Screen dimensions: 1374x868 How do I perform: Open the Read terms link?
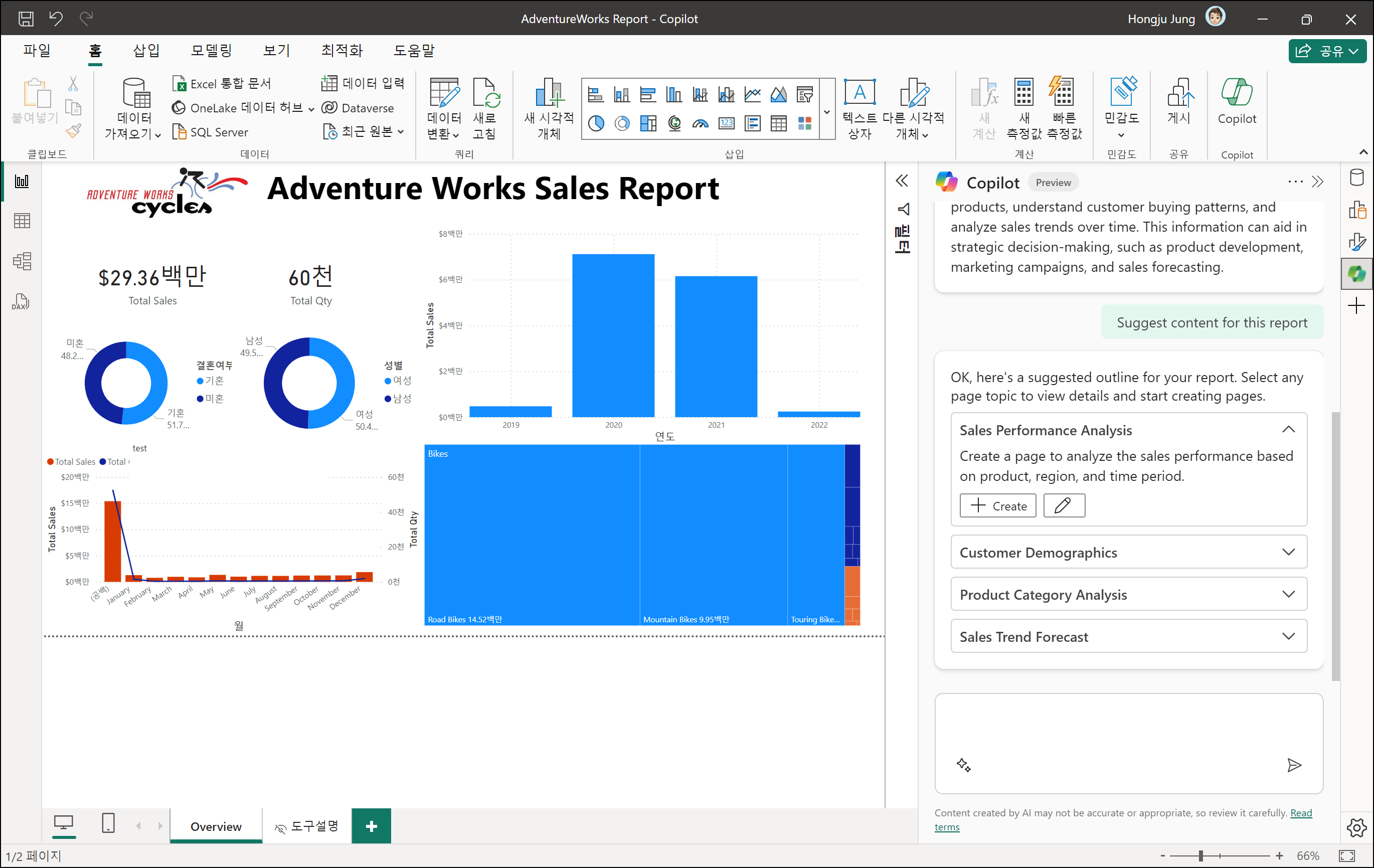coord(1301,813)
